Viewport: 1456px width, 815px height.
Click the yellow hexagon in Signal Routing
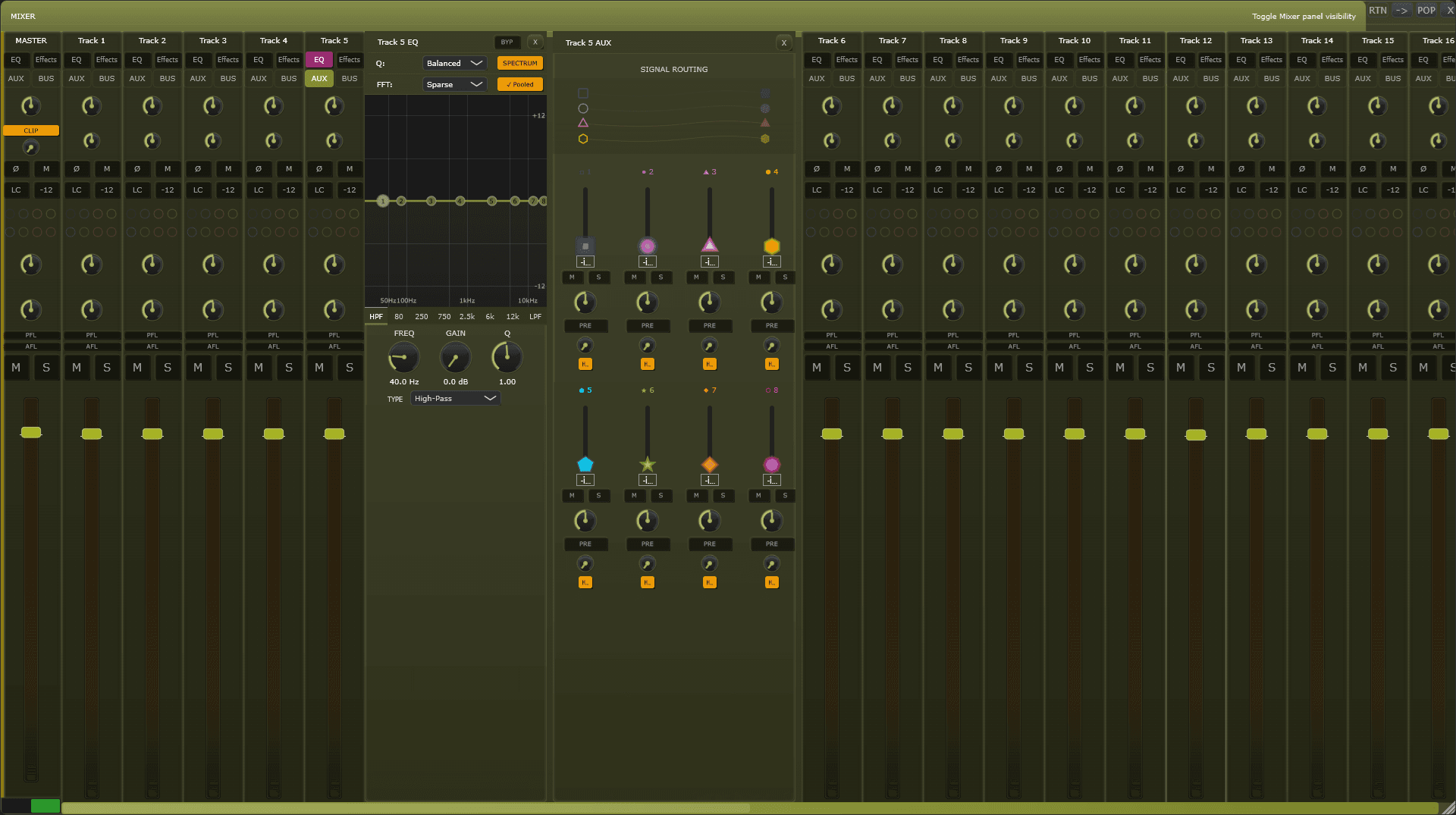click(583, 139)
